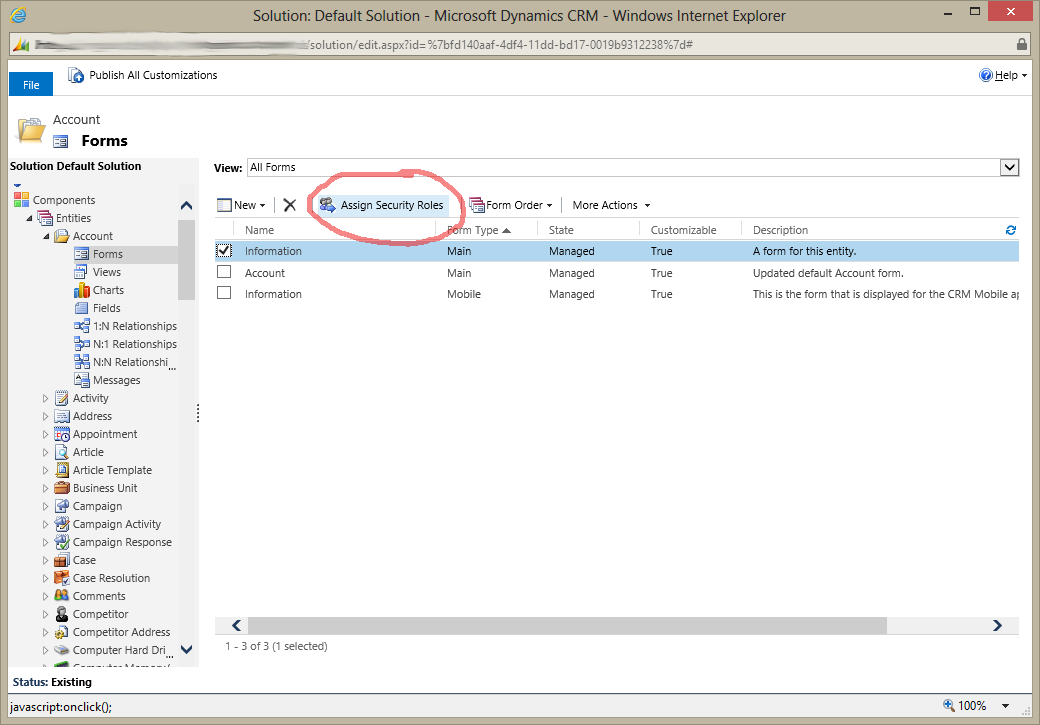Expand the Competitor Address tree node
Screen dimensions: 1040x725
point(45,632)
